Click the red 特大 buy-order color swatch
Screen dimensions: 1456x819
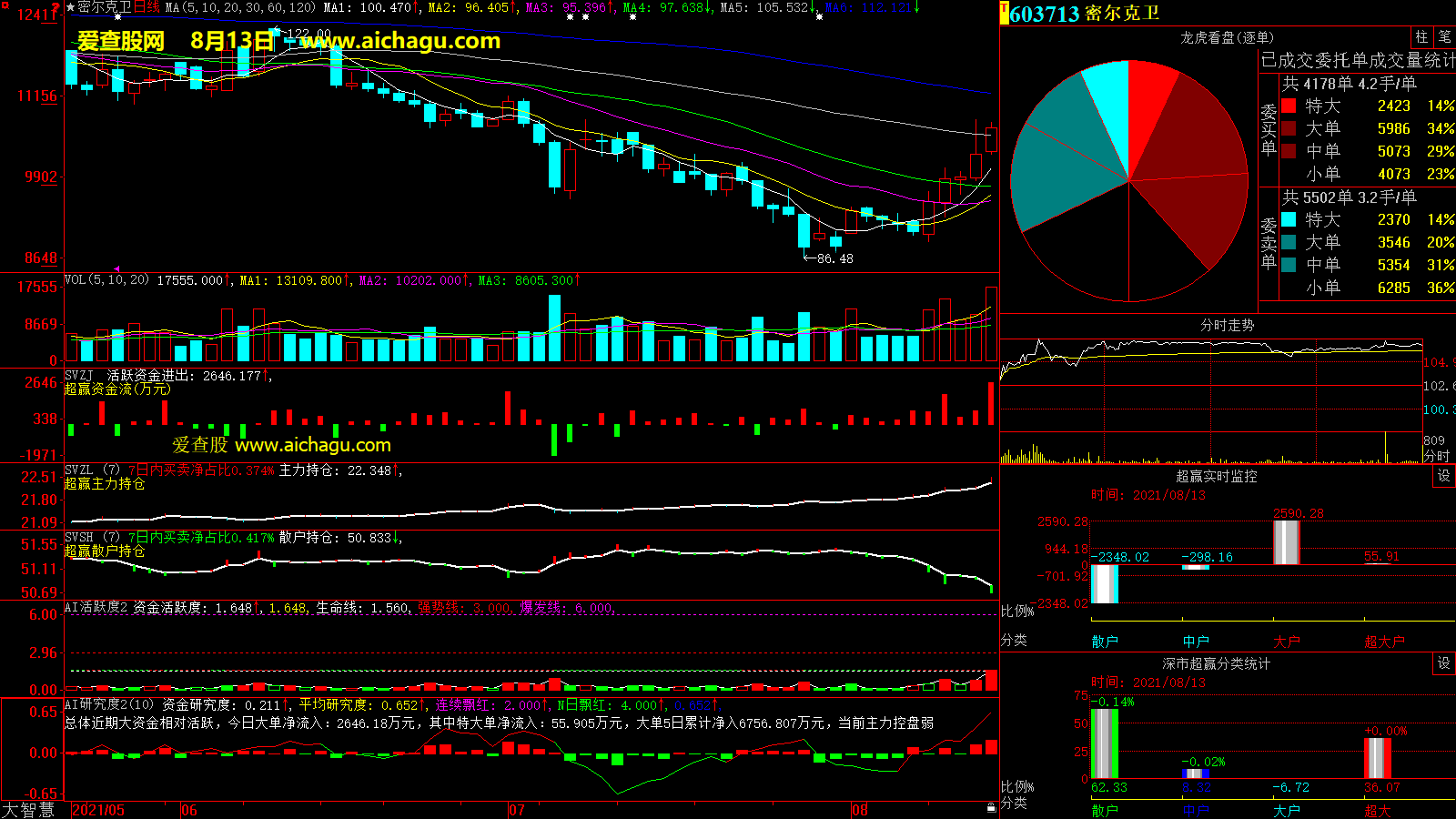tap(1289, 106)
